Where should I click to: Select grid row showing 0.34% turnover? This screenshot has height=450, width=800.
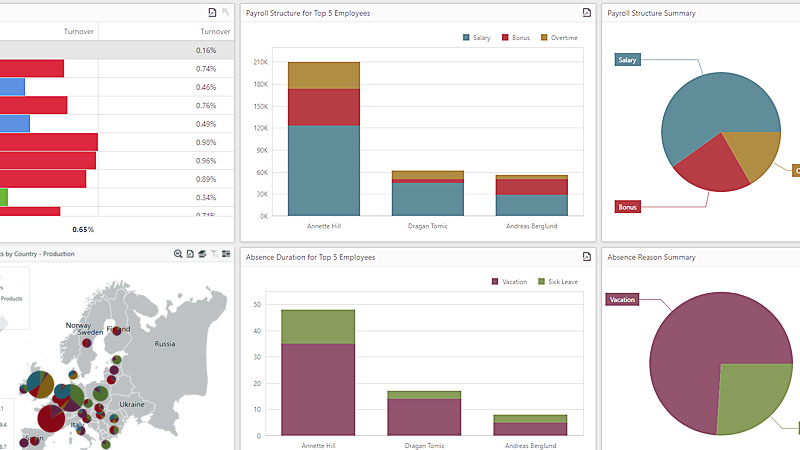point(117,197)
